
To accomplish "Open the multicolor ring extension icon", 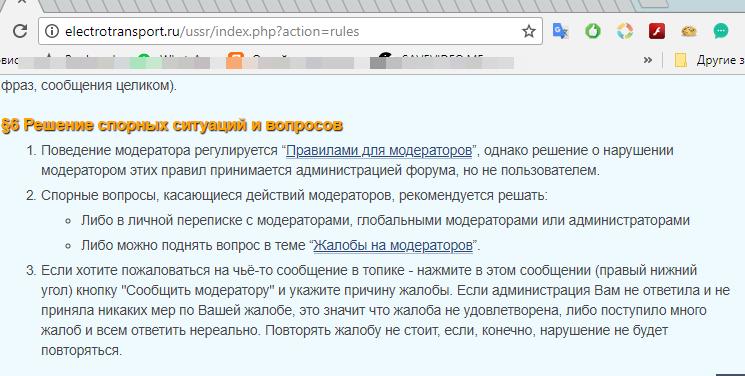I will point(624,31).
